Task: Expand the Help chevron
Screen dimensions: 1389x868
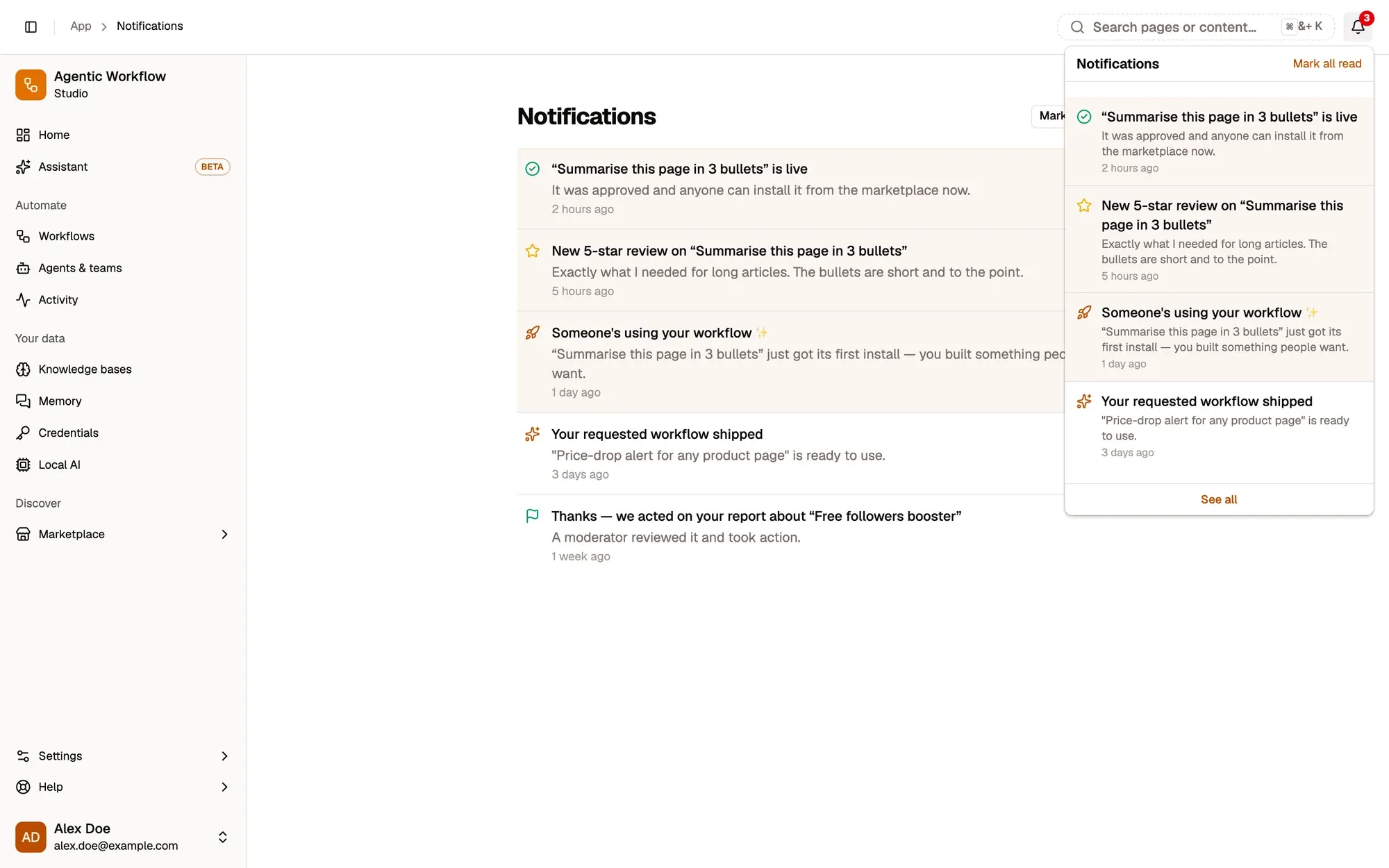Action: click(x=224, y=787)
